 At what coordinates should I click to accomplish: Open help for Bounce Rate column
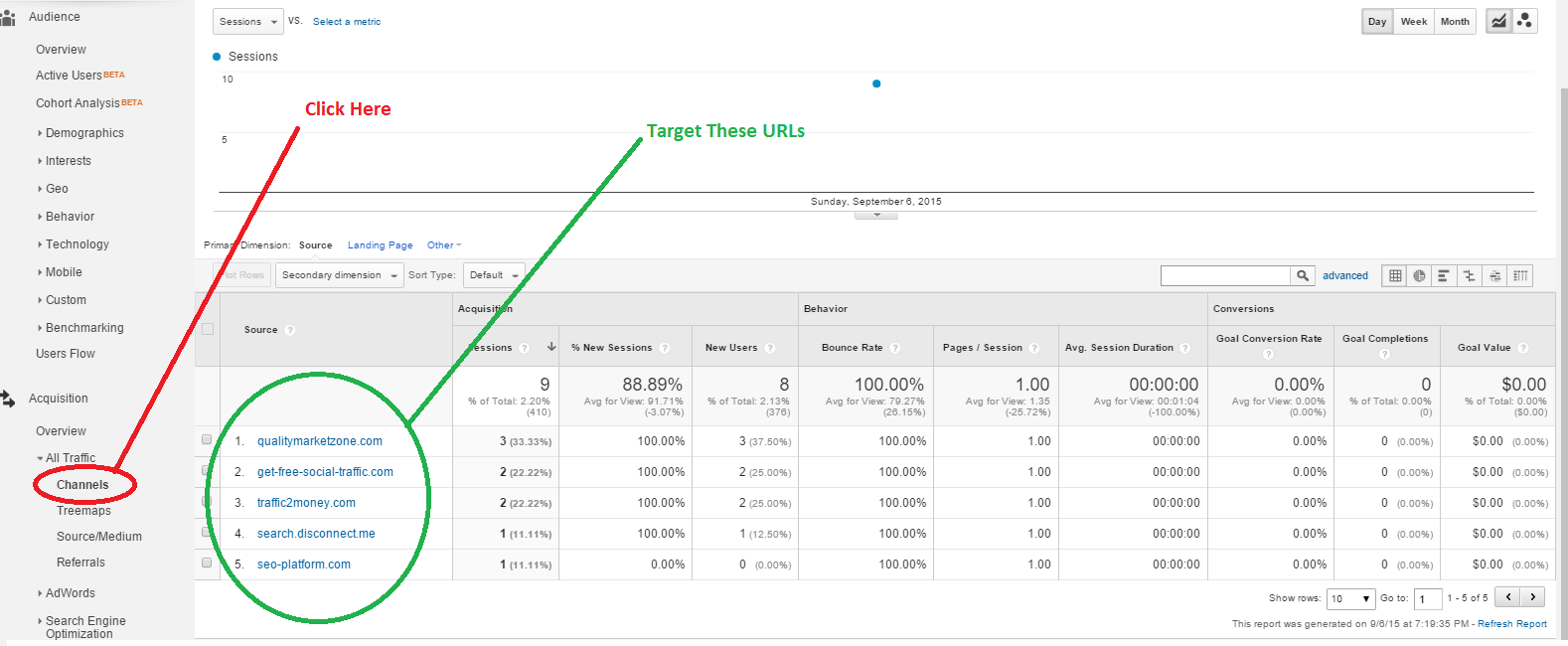[895, 348]
